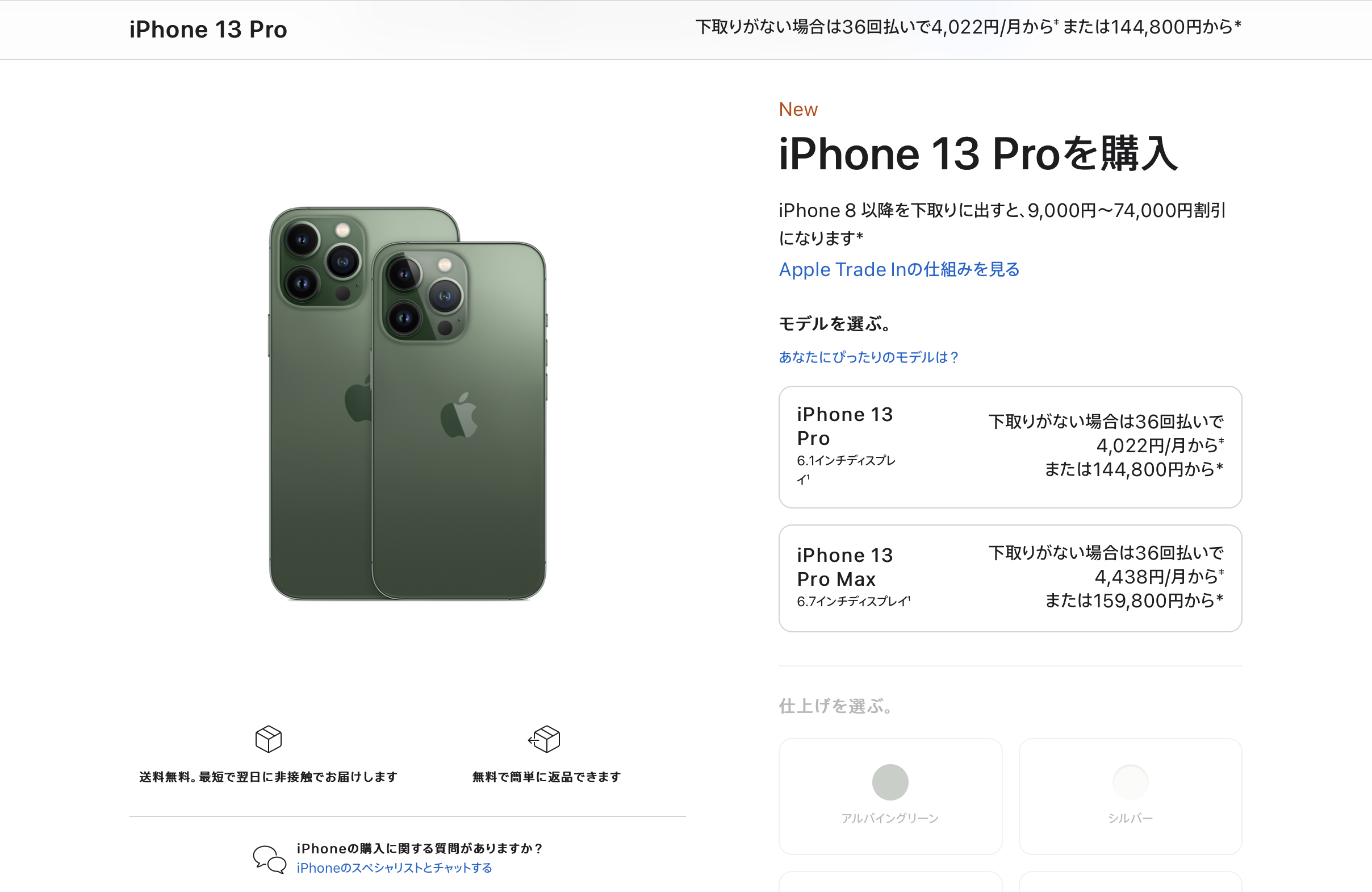
Task: Open iPhoneのスペシャリストとチャットする link
Action: click(x=394, y=868)
